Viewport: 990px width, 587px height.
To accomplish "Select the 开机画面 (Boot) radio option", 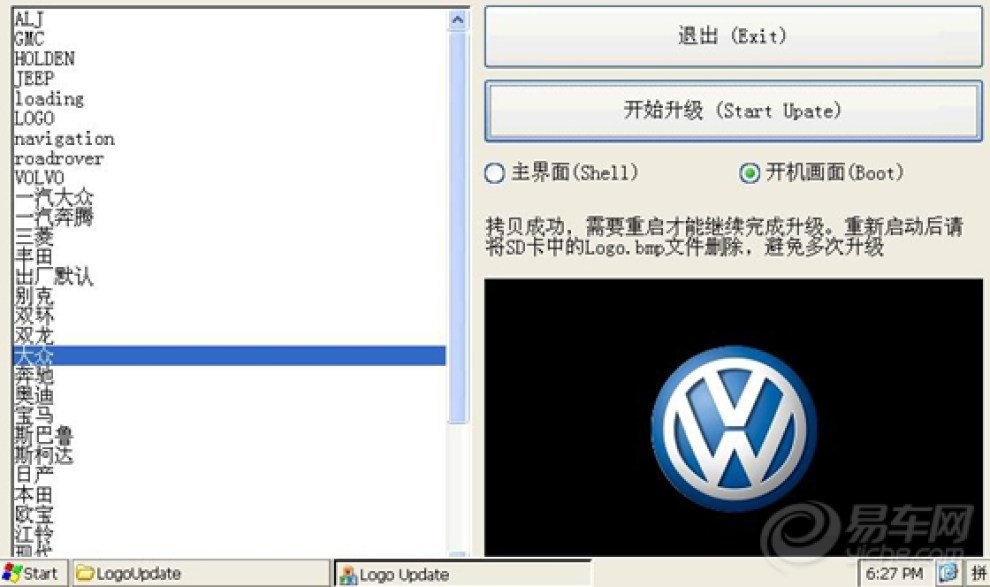I will [x=749, y=173].
